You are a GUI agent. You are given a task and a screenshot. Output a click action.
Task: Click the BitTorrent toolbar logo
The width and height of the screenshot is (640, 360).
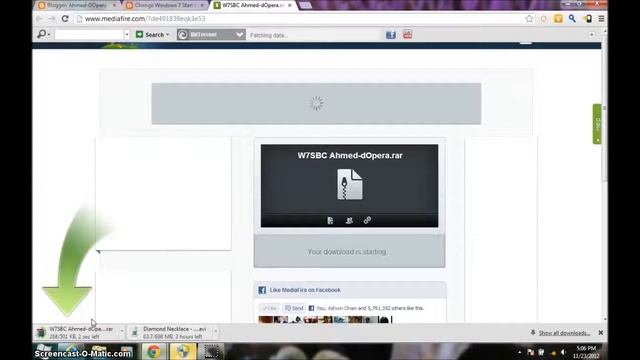pos(183,35)
